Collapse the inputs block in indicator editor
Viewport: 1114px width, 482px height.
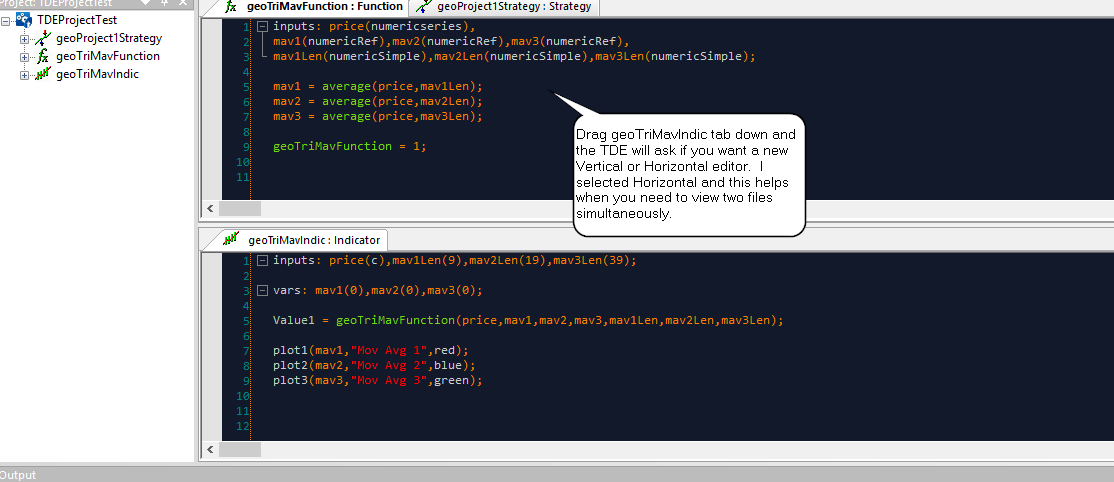262,260
